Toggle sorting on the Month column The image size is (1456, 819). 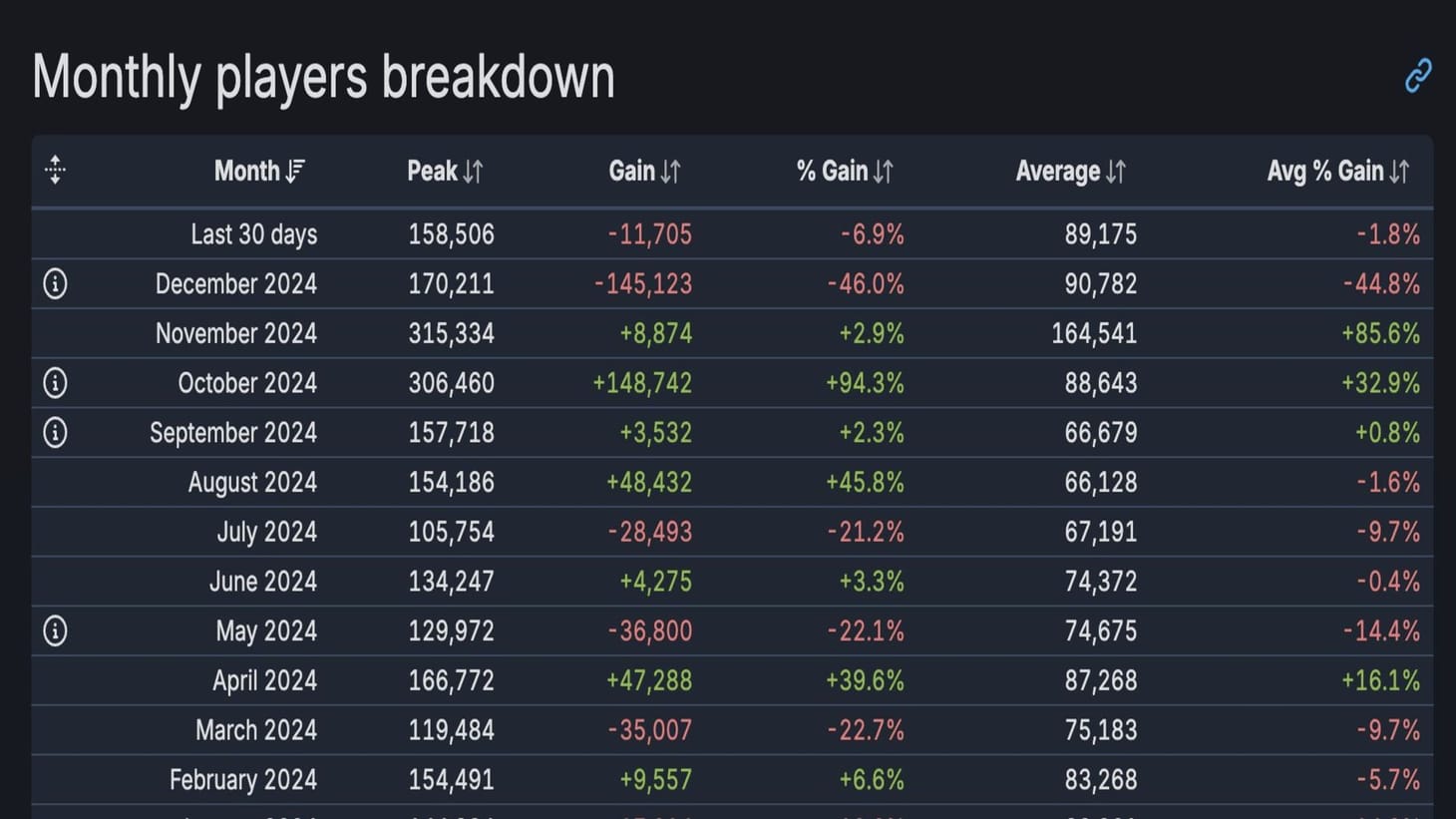[295, 170]
